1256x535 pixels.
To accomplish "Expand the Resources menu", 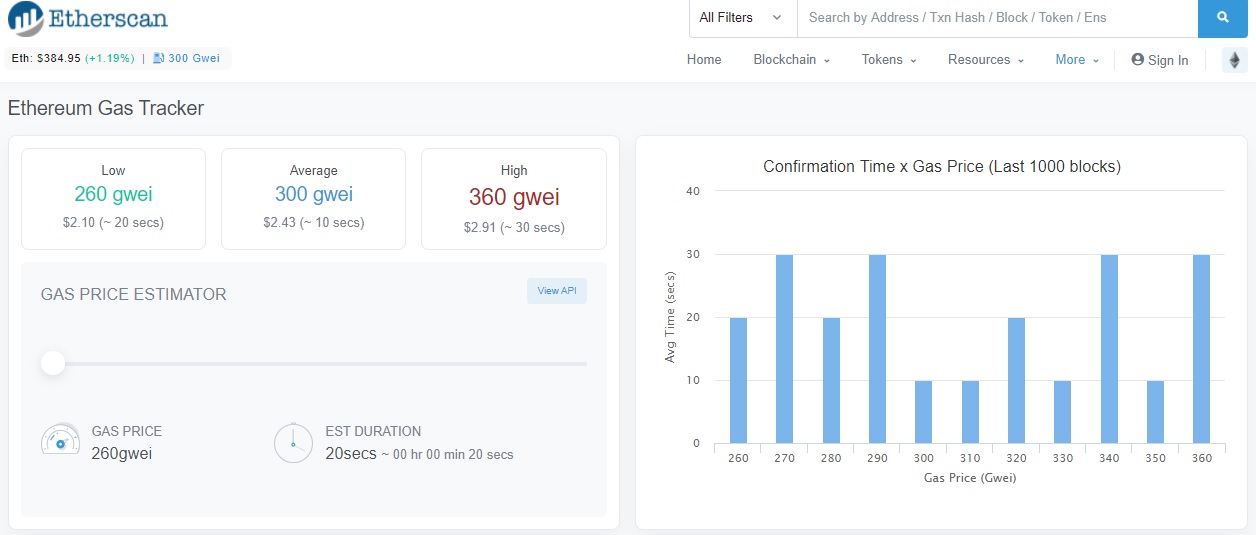I will click(986, 60).
